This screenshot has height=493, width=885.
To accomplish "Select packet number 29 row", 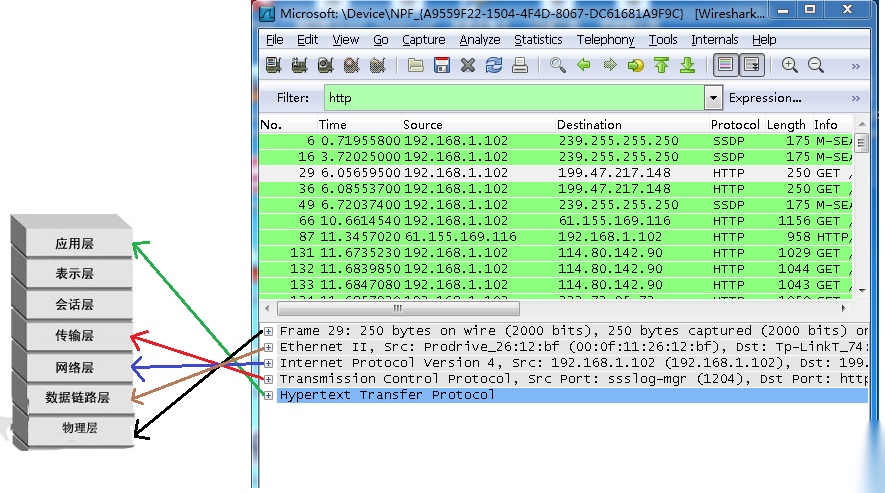I will click(x=555, y=173).
